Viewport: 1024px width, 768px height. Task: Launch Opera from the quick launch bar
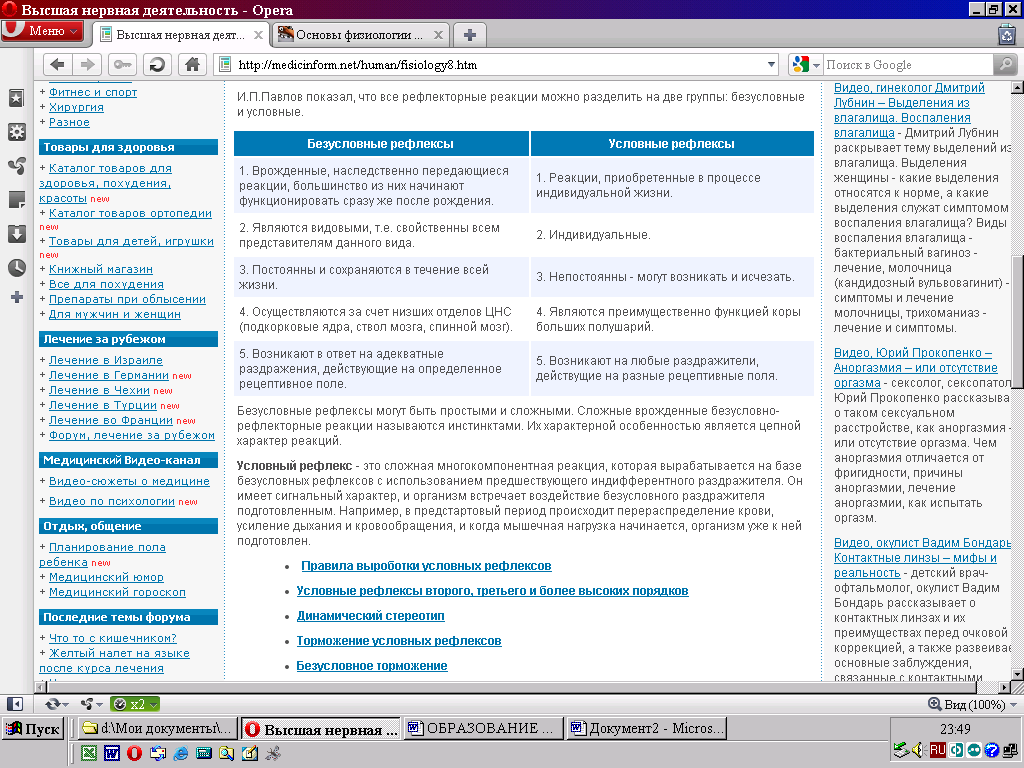[x=135, y=753]
